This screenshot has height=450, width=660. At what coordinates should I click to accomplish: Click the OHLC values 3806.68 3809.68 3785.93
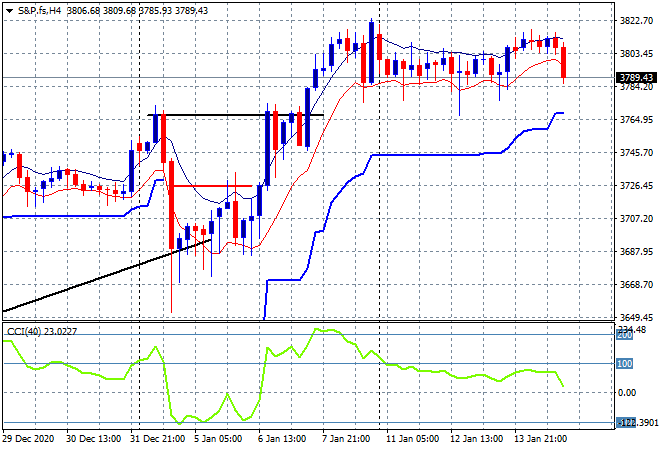(x=119, y=11)
